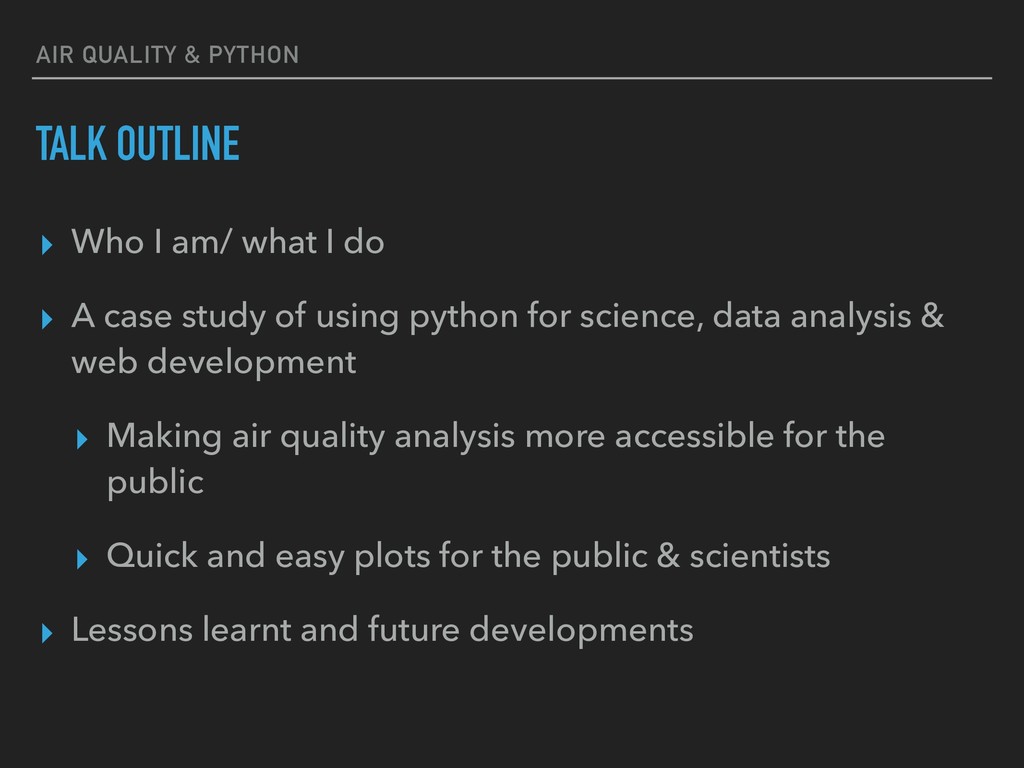Select the sub-bullet arrow before "Quick and easy plots"

coord(82,559)
